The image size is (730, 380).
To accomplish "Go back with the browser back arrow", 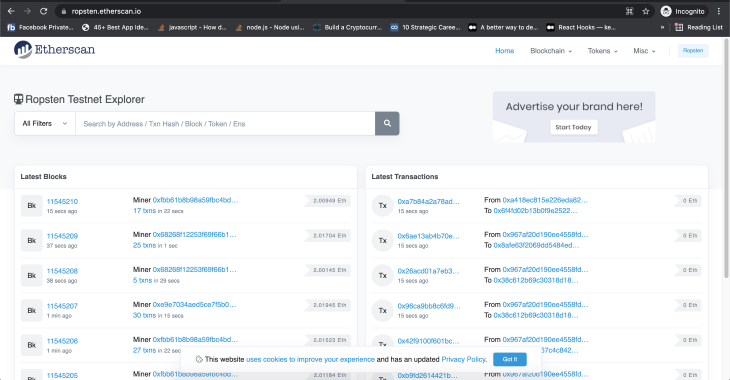I will point(11,11).
